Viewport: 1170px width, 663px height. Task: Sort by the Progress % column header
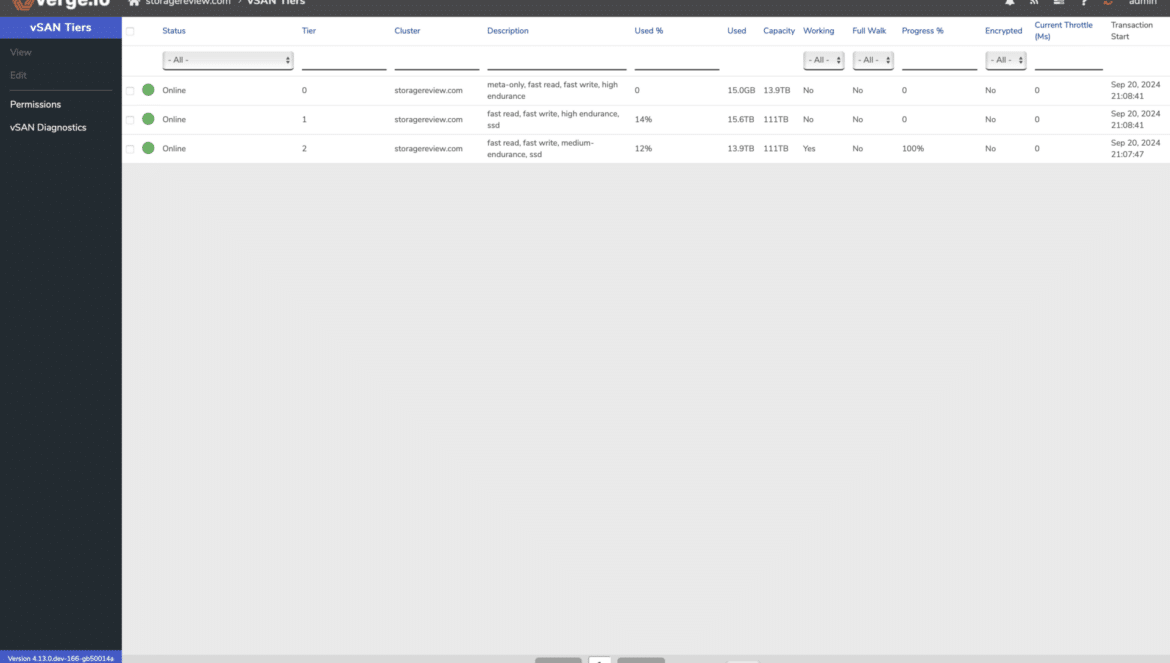[x=922, y=31]
